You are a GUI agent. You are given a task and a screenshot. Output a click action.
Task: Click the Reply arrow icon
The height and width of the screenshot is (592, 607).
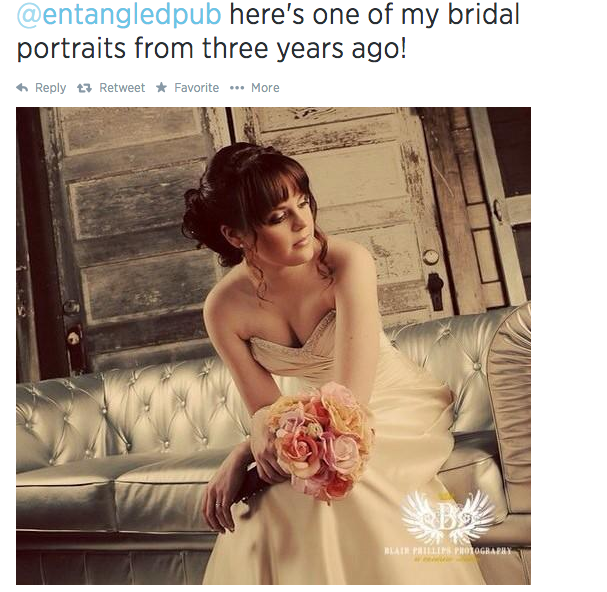22,88
